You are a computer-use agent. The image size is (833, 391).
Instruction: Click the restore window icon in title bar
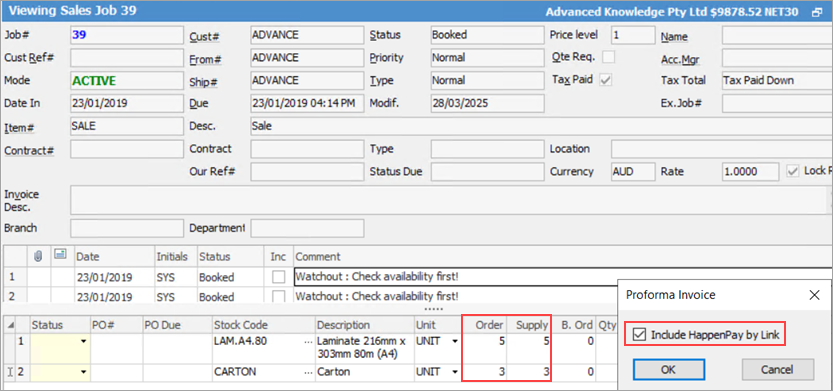(817, 12)
